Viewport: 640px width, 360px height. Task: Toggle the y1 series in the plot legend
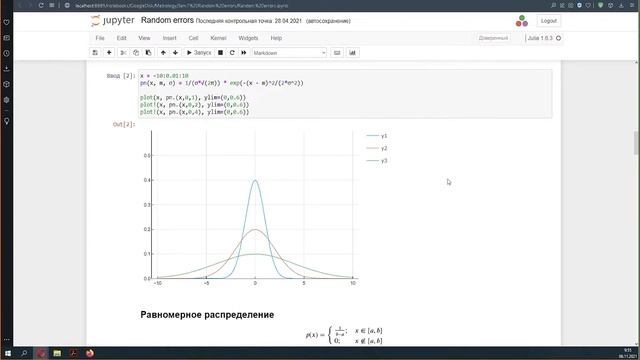[x=377, y=136]
